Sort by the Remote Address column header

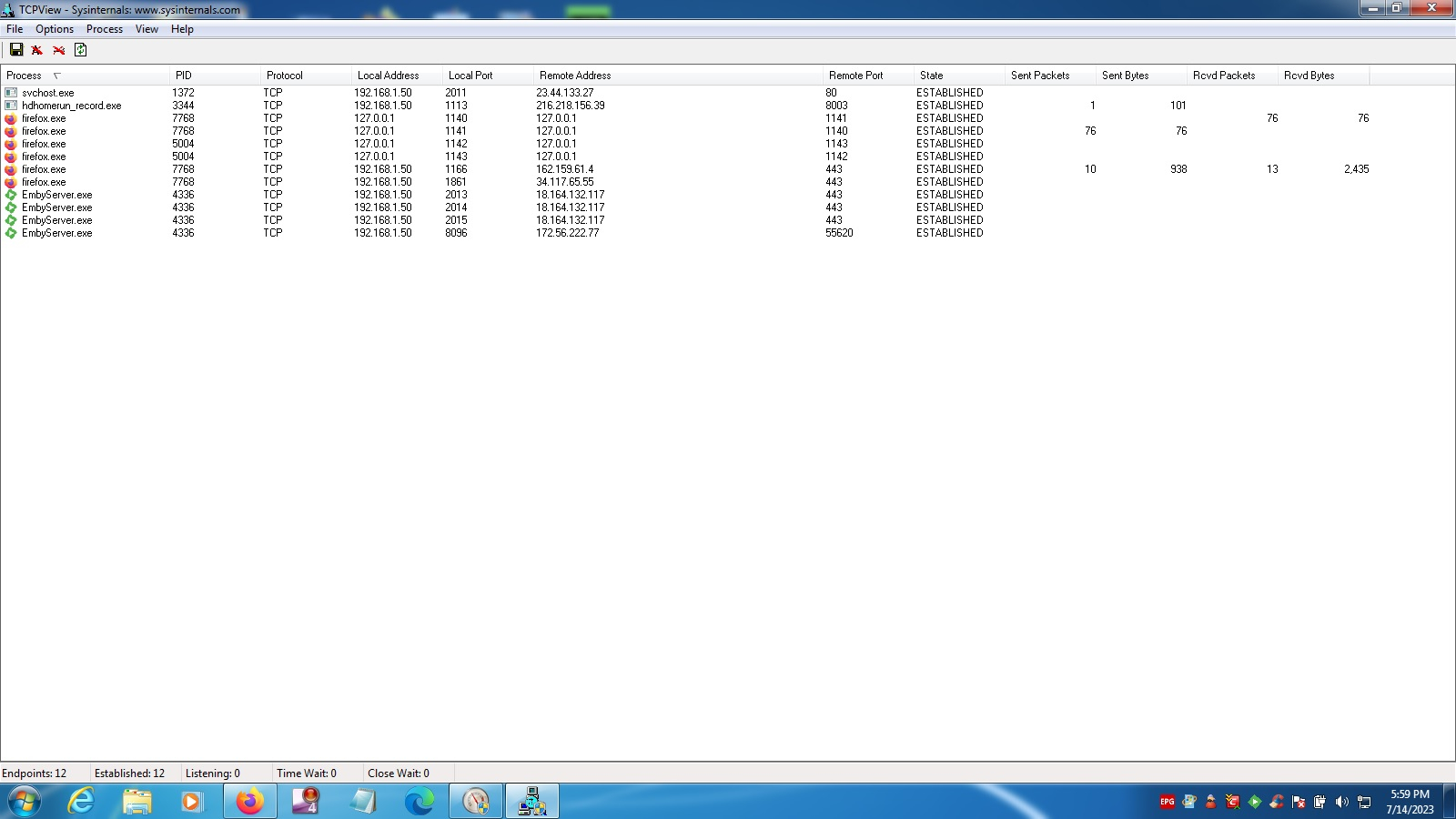pyautogui.click(x=678, y=76)
